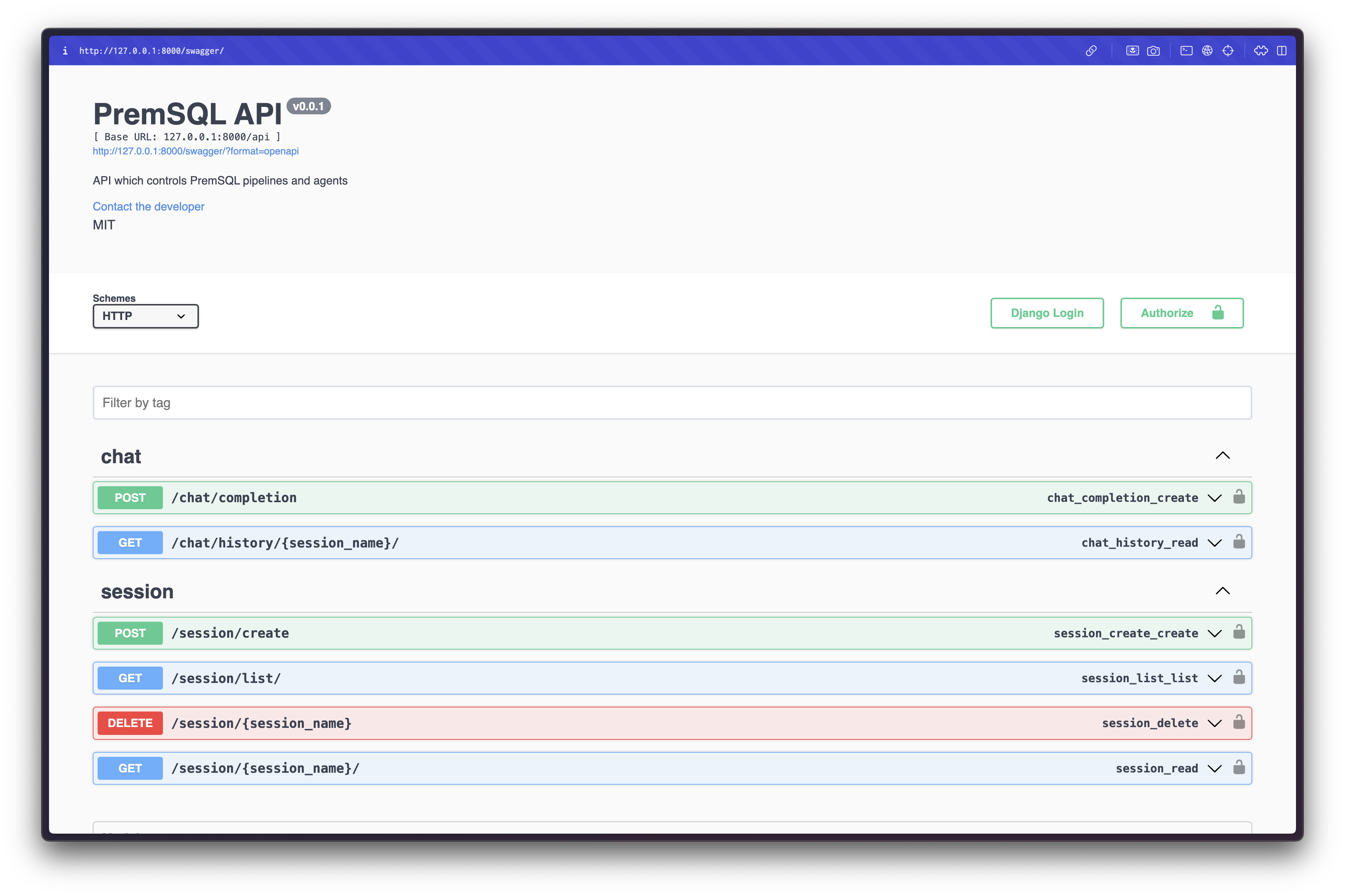Screen dimensions: 1345x896
Task: Click the MIT license text
Action: [x=104, y=225]
